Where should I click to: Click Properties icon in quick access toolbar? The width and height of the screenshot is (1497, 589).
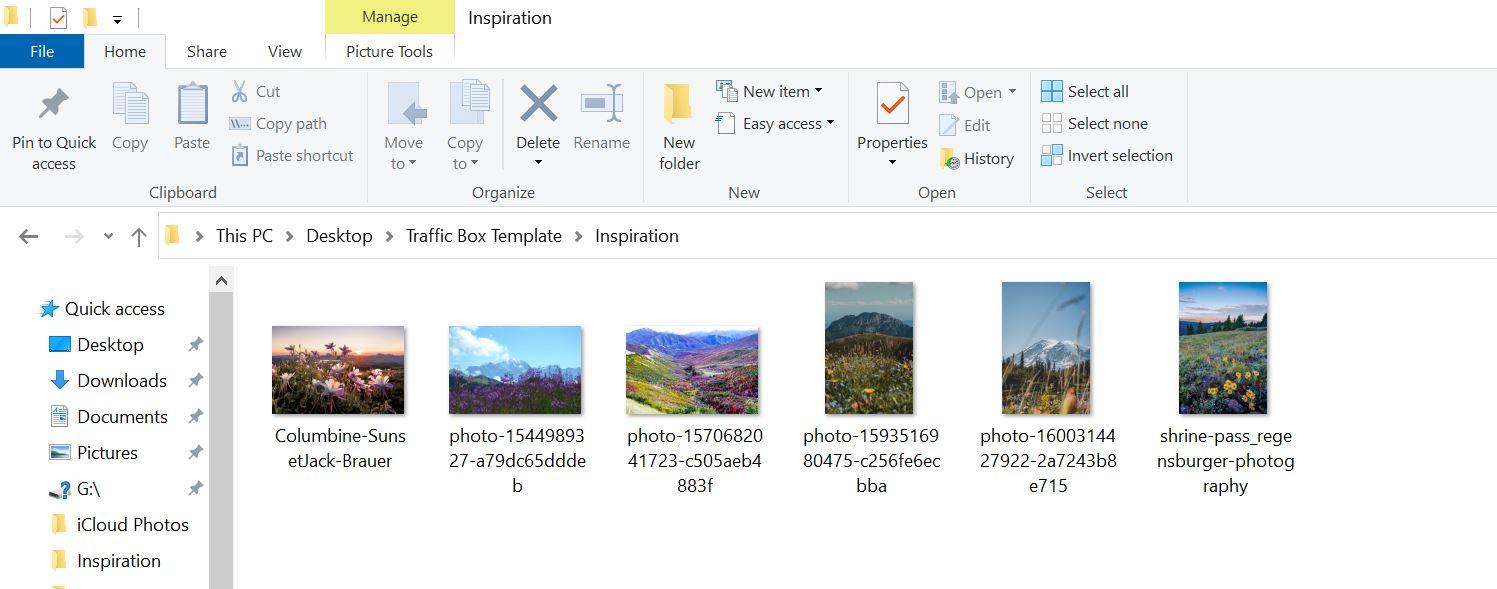pos(58,17)
